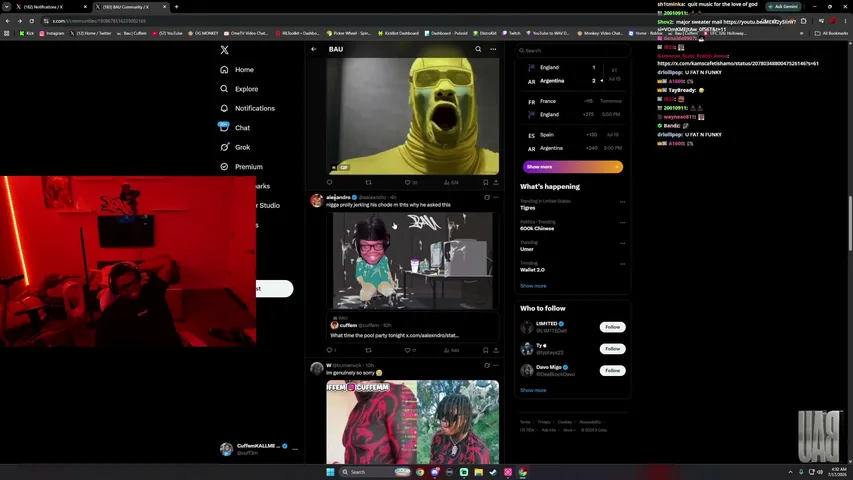Viewport: 853px width, 480px height.
Task: View analytics of the yellow mask GIF post
Action: [451, 182]
